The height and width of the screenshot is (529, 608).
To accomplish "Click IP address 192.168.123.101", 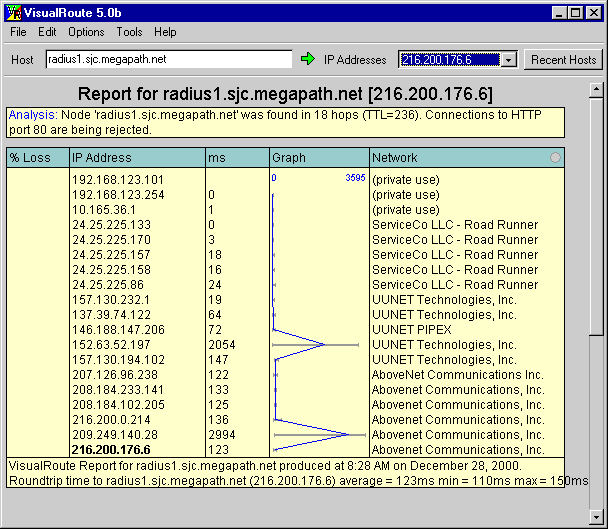I will pos(118,180).
